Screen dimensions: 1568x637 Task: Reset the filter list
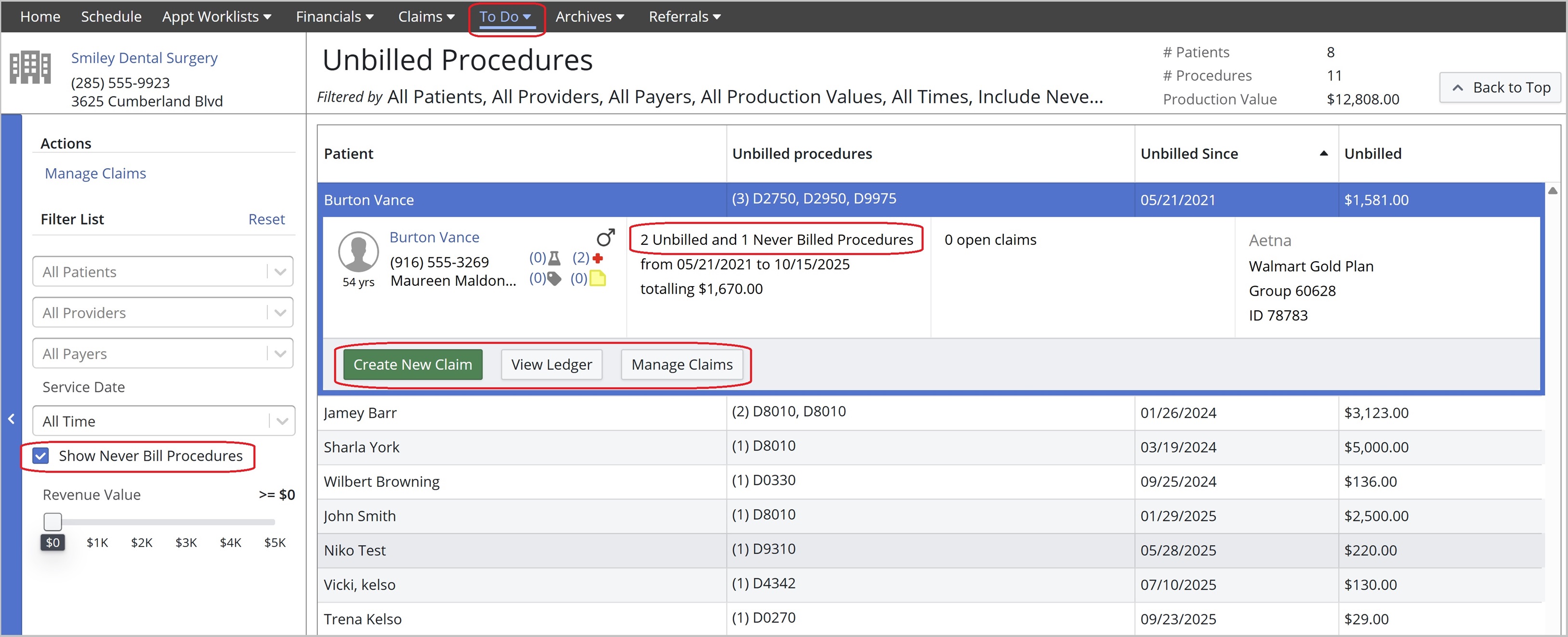(266, 219)
